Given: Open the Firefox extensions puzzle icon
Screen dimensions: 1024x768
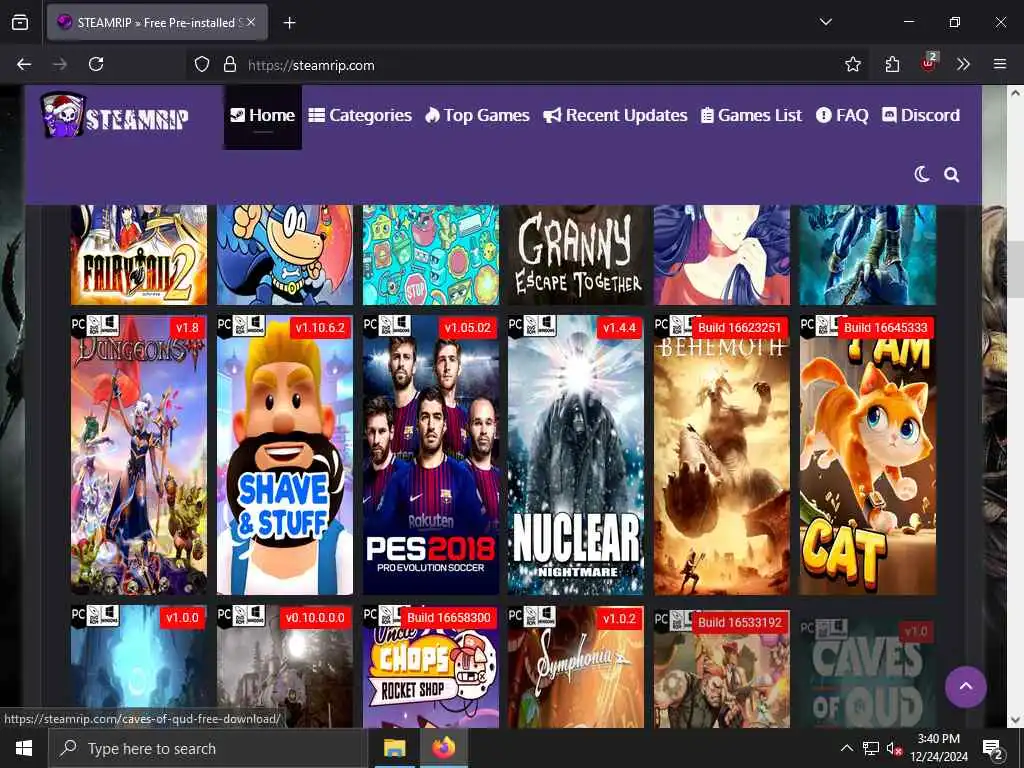Looking at the screenshot, I should point(892,64).
